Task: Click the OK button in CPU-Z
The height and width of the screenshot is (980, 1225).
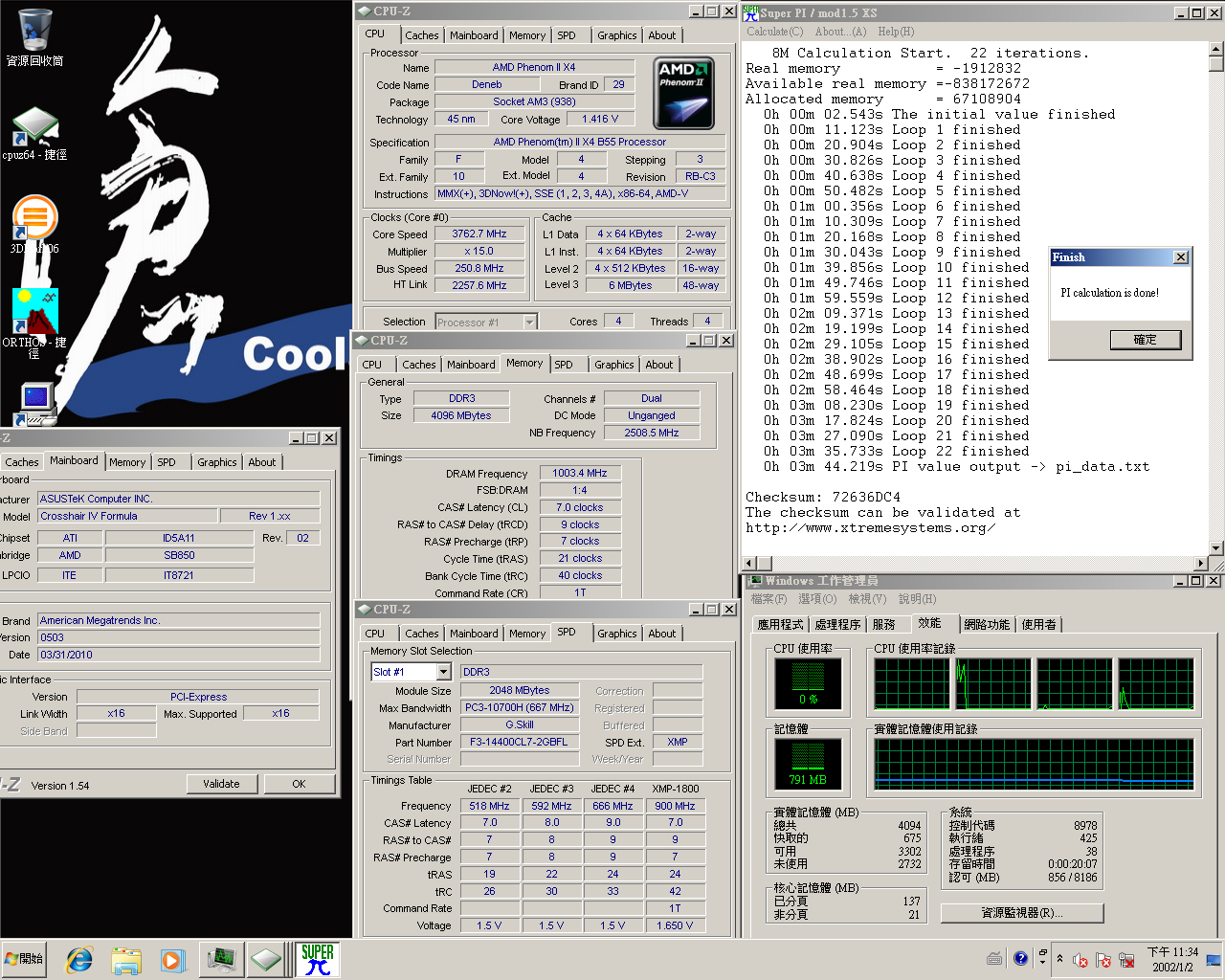Action: point(299,784)
